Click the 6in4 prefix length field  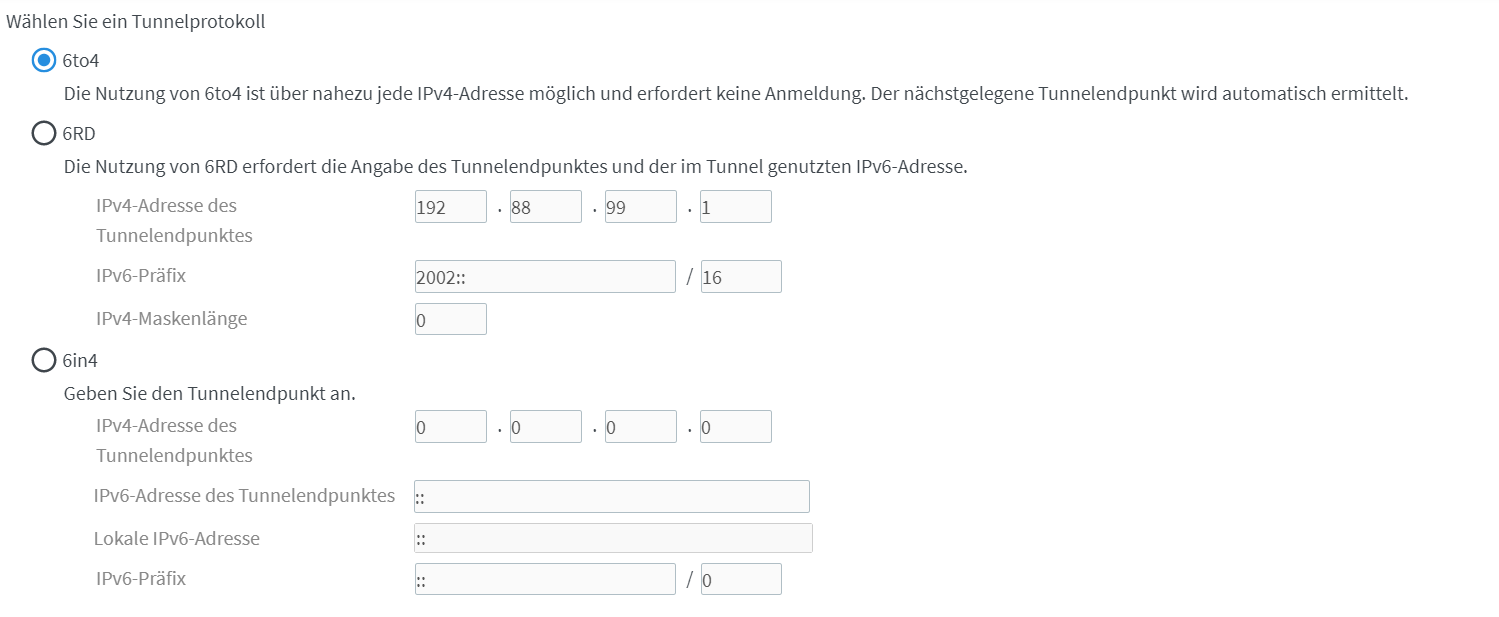point(740,580)
